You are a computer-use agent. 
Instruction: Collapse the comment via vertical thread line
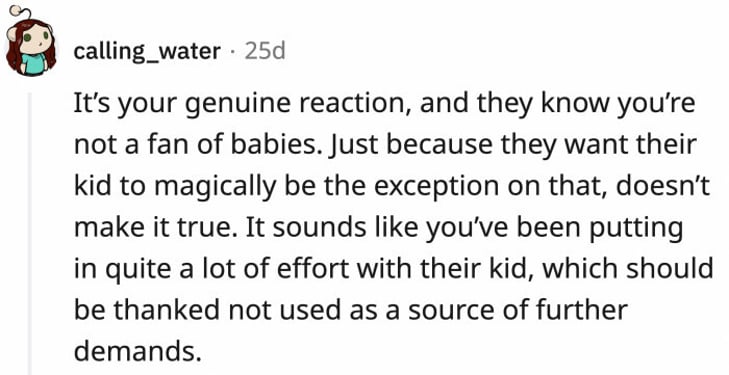[30, 233]
